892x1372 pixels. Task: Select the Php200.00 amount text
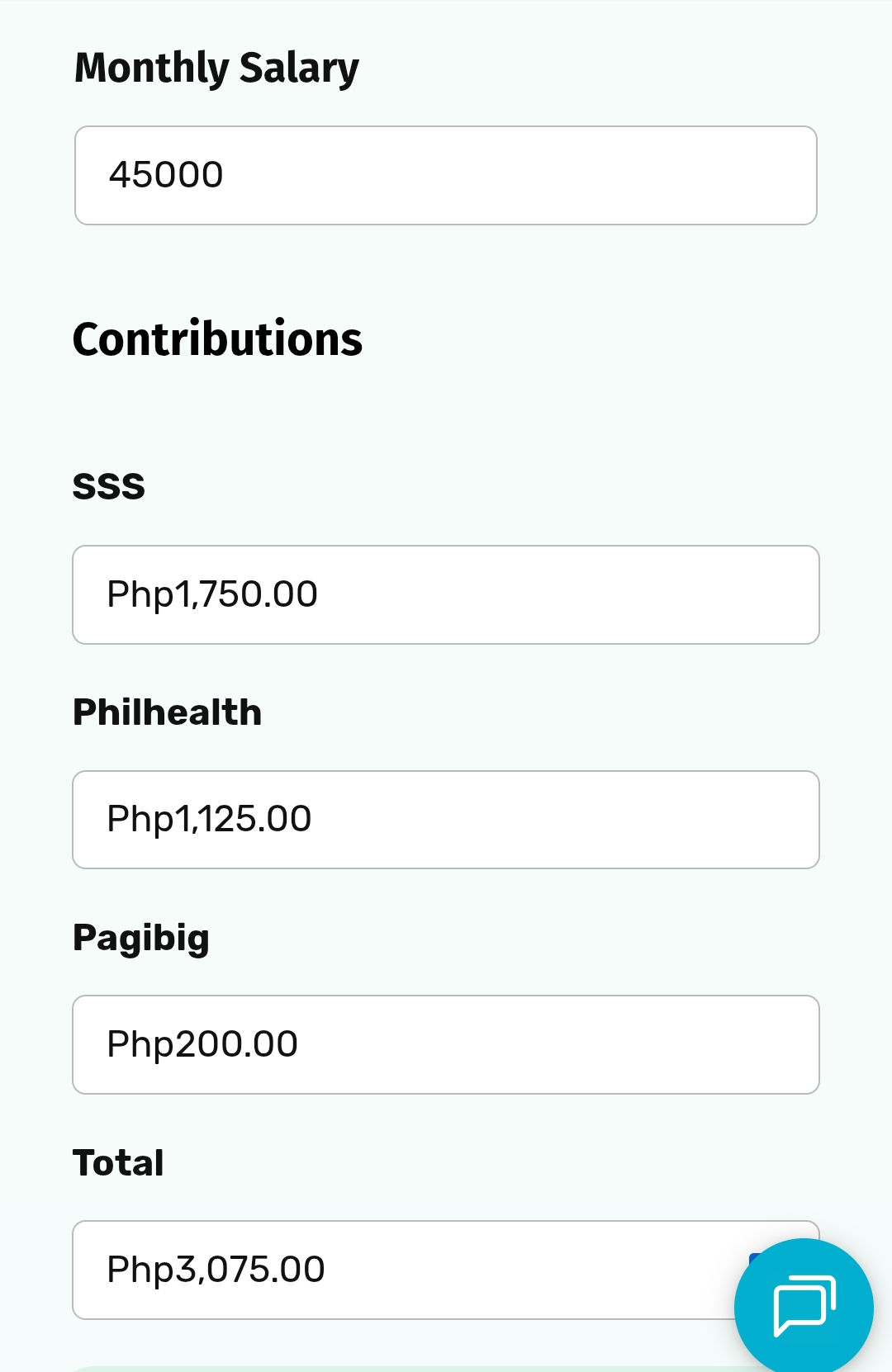tap(202, 1044)
